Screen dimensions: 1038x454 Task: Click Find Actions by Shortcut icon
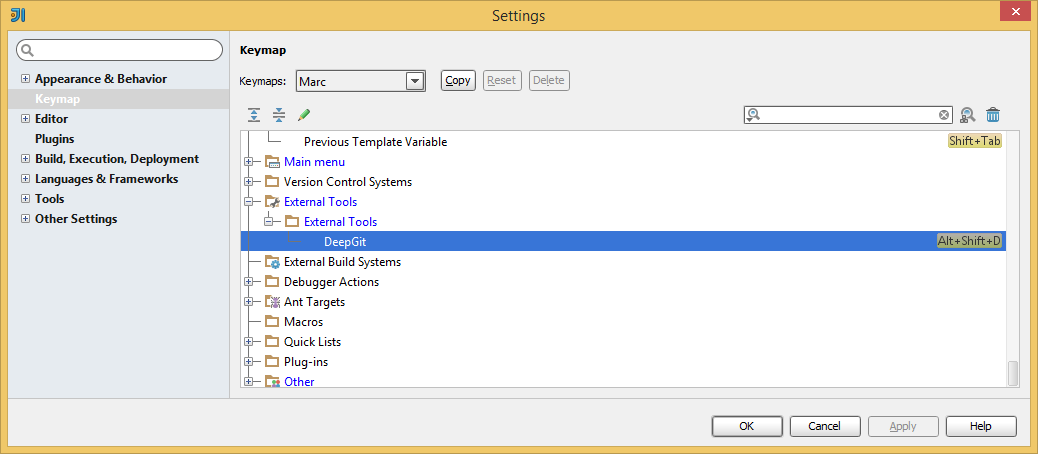point(967,116)
